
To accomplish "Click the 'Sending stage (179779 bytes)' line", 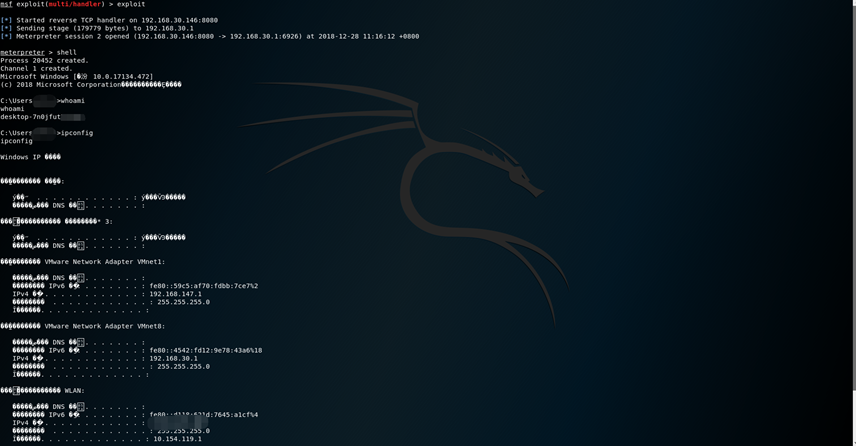I will 97,28.
